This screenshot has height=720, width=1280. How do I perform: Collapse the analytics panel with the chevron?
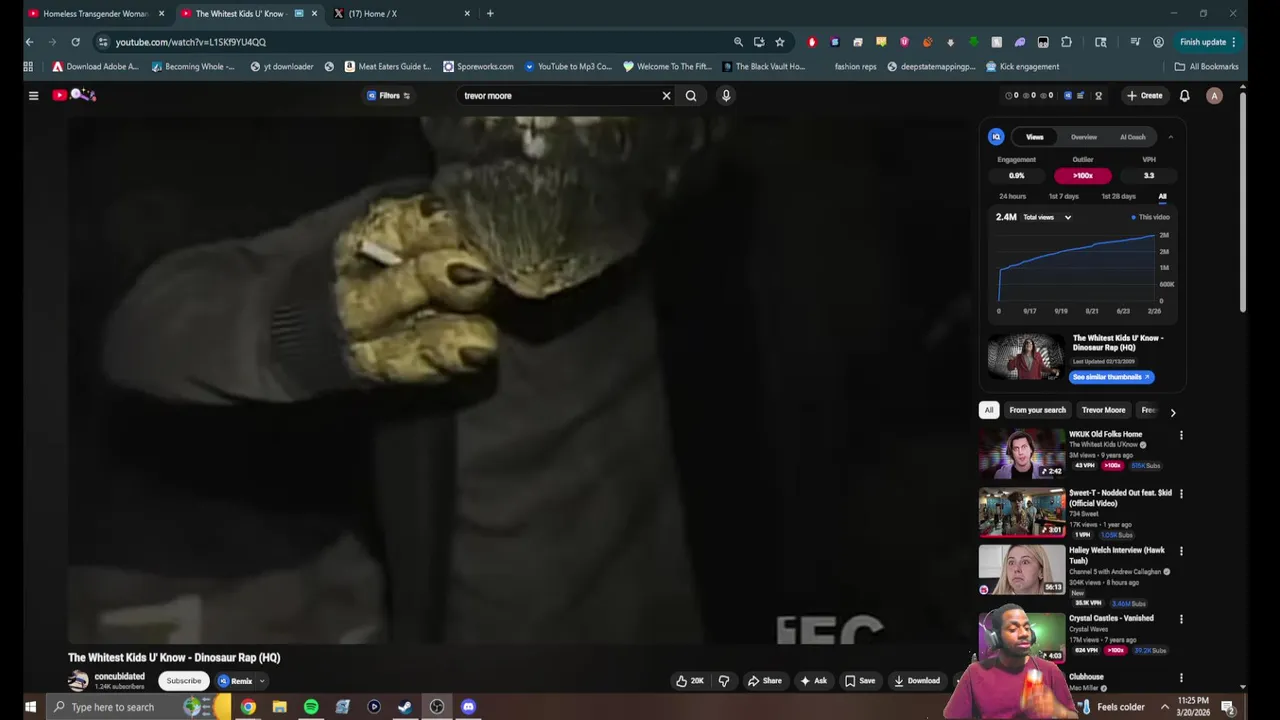click(1170, 137)
